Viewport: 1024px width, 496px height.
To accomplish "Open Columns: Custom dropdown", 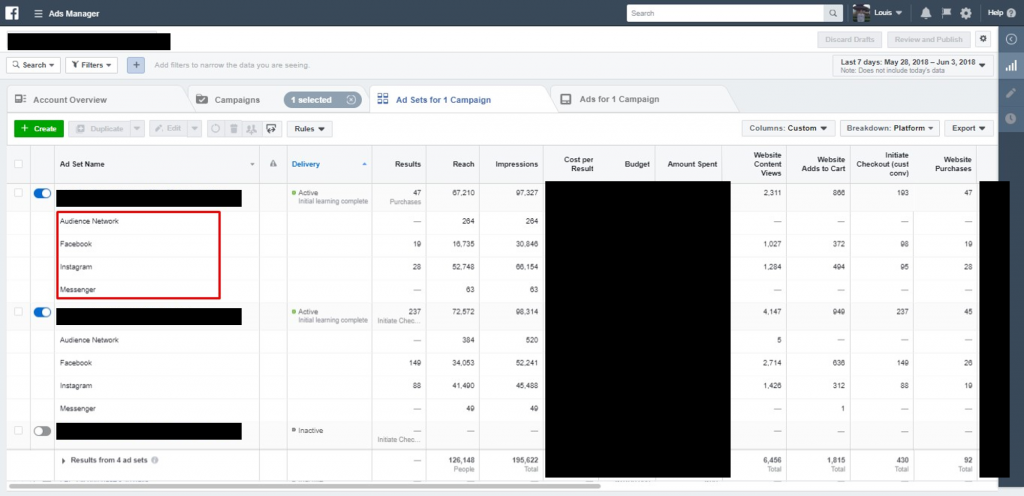I will (x=788, y=129).
